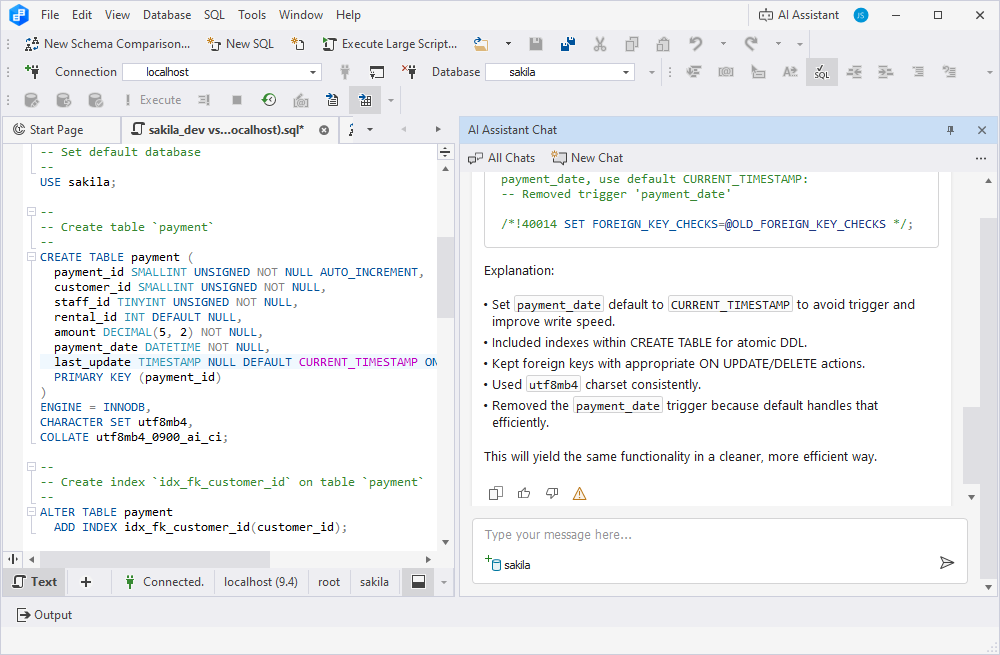Screen dimensions: 1000x655
Task: Collapse the CREATE TABLE payment code block
Action: click(x=32, y=257)
